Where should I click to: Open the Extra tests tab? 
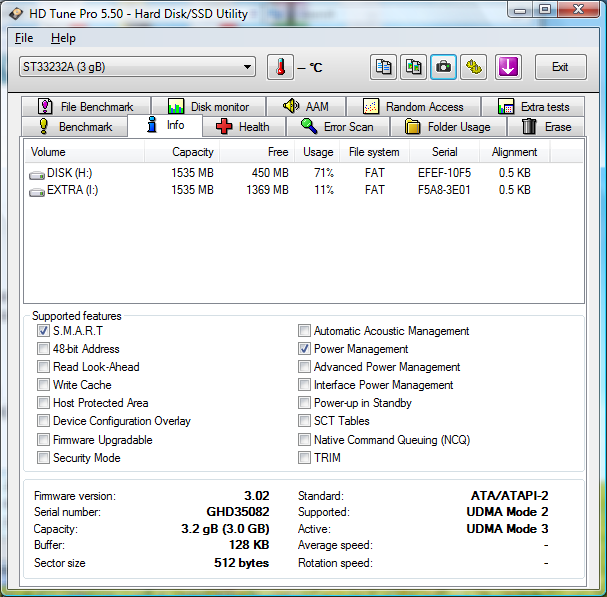click(533, 106)
